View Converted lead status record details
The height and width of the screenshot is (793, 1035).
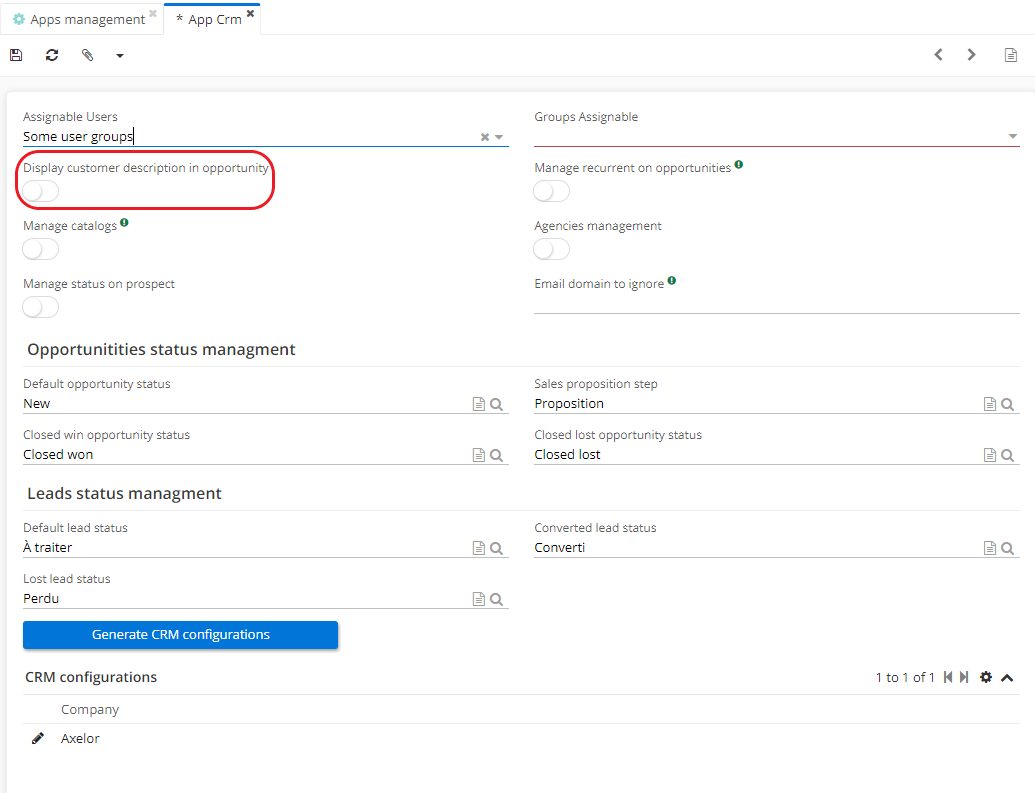[x=989, y=548]
